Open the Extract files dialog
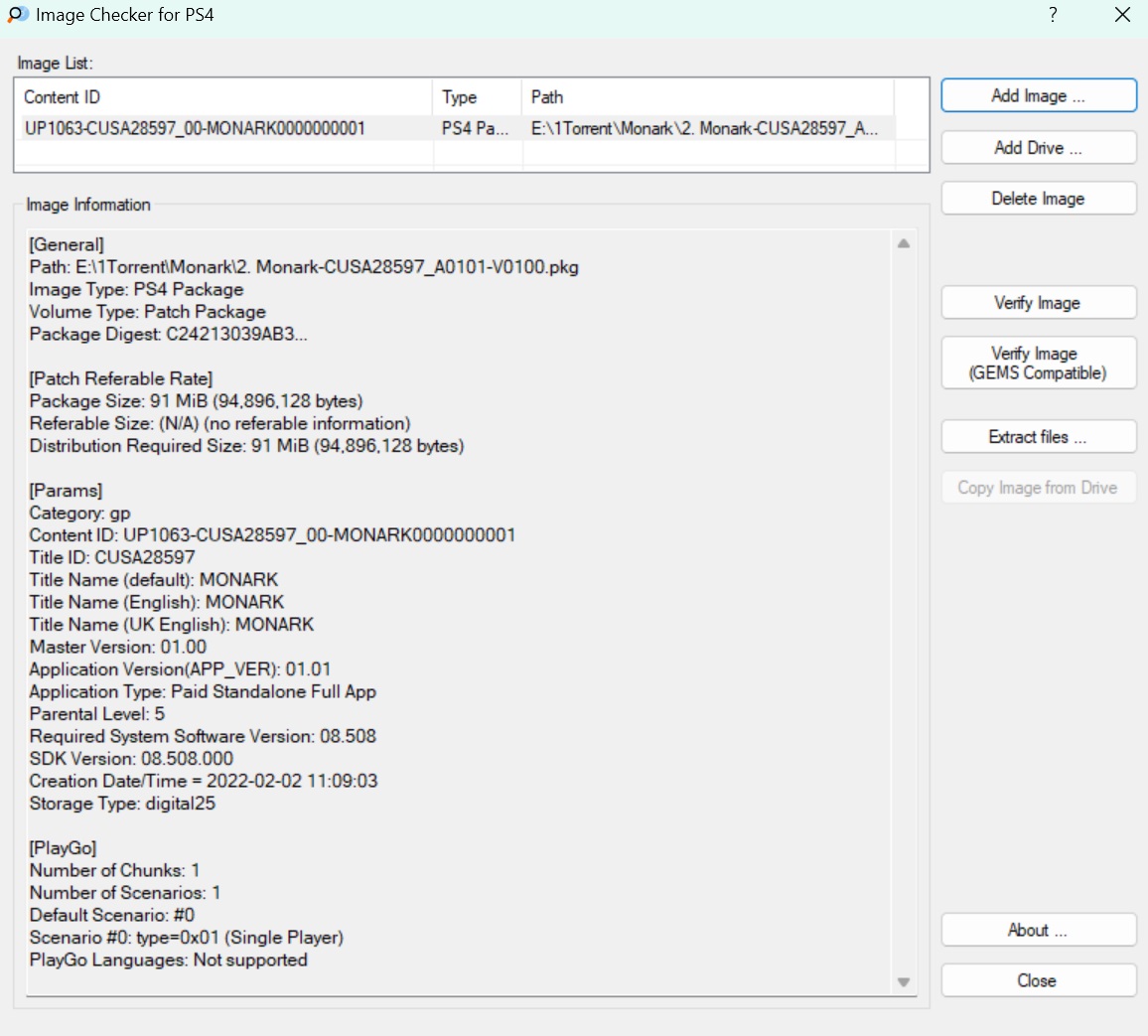 click(x=1038, y=437)
